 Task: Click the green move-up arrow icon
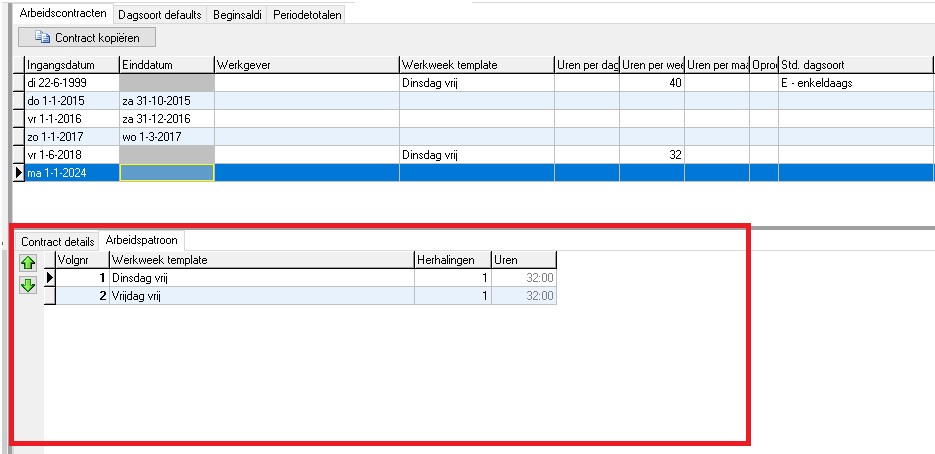tap(28, 265)
